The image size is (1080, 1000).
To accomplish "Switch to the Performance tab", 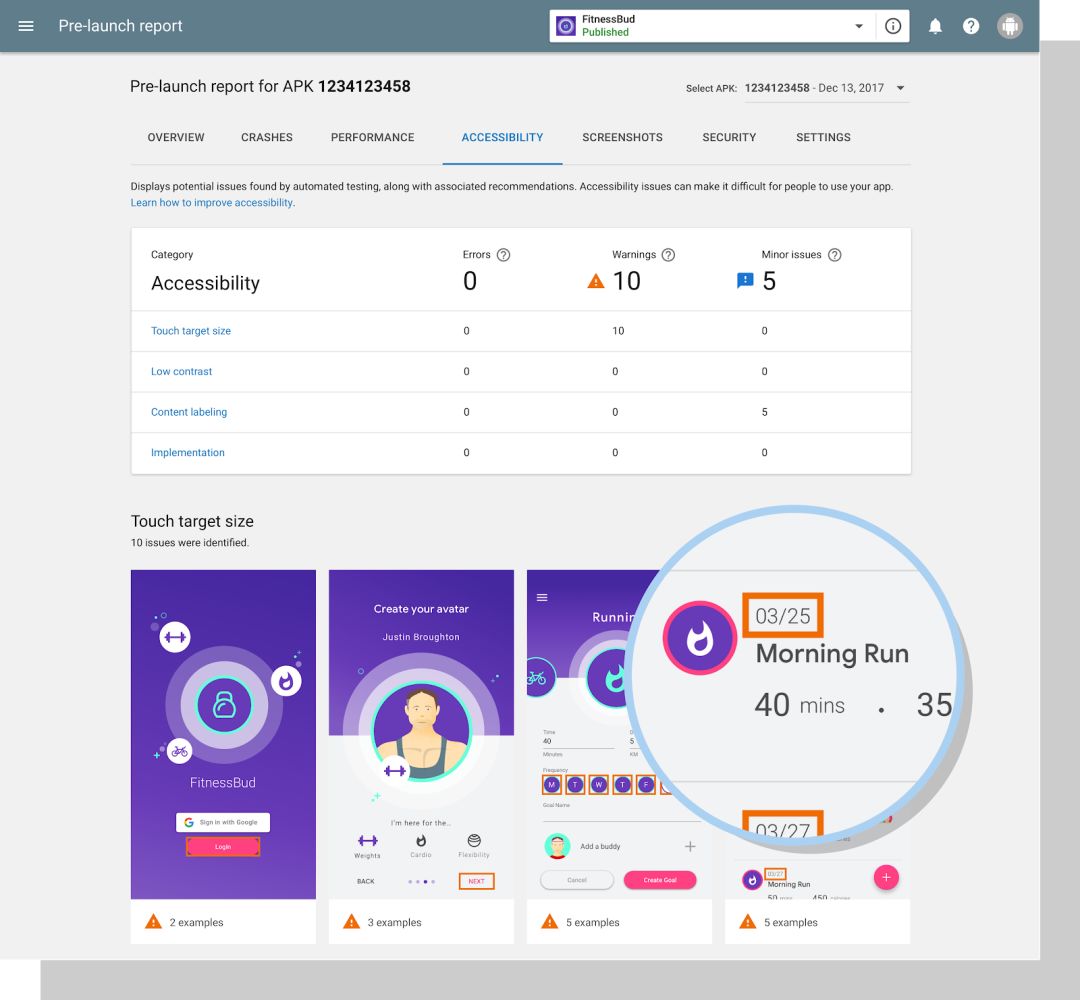I will 372,138.
